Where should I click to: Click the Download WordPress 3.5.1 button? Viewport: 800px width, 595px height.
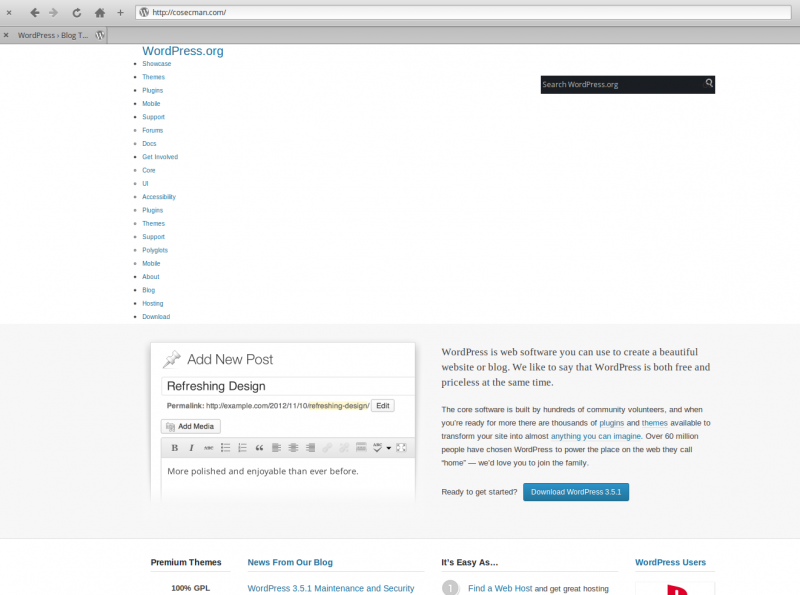[576, 492]
